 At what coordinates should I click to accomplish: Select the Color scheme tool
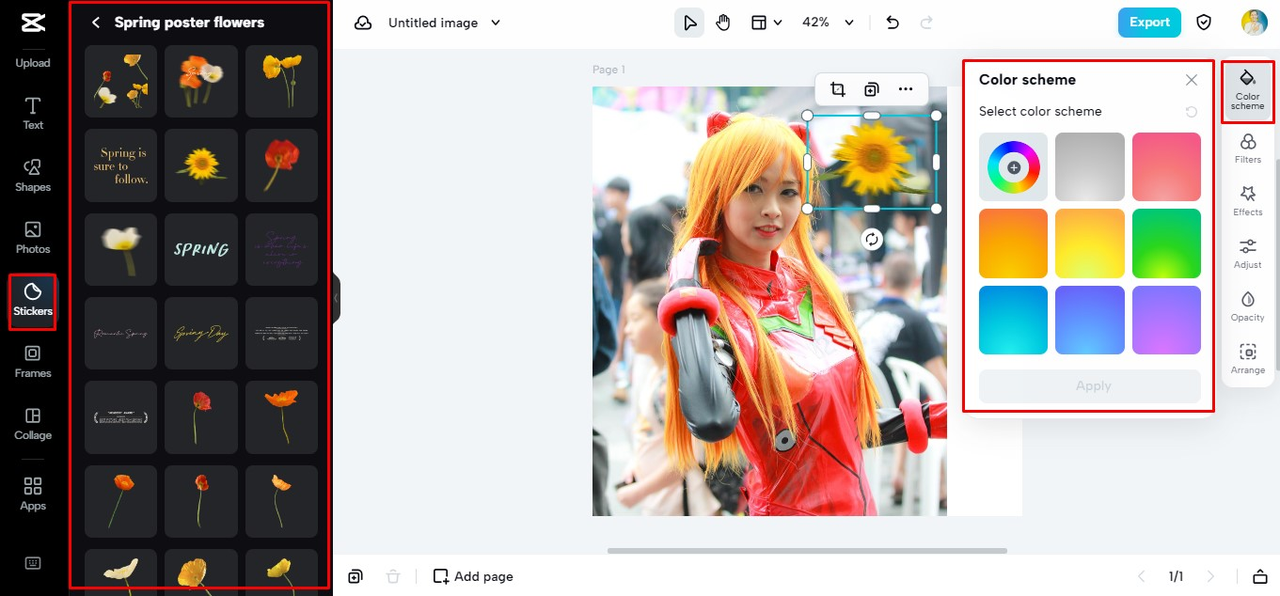click(1248, 90)
